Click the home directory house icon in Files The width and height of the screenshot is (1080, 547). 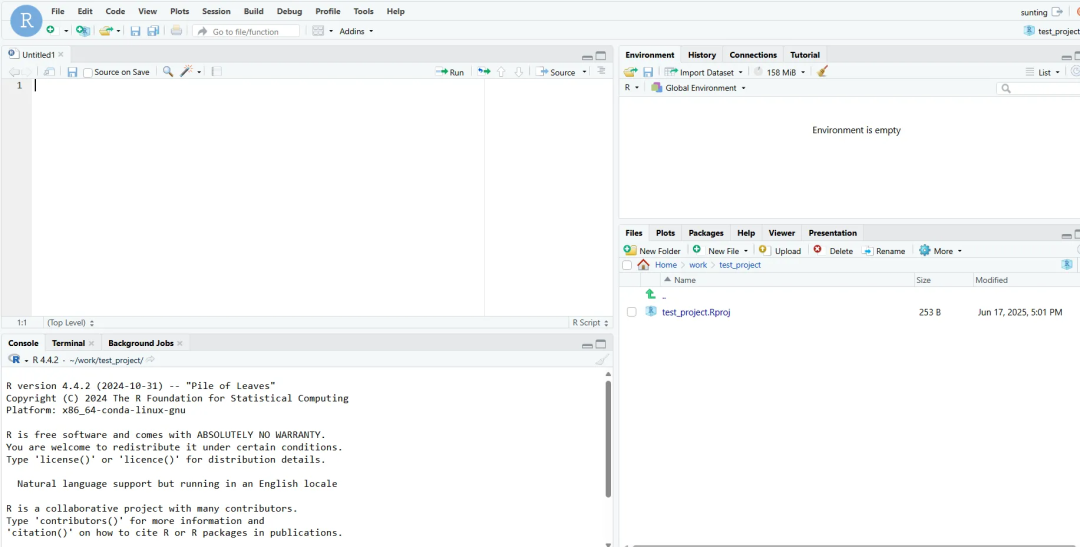click(643, 265)
